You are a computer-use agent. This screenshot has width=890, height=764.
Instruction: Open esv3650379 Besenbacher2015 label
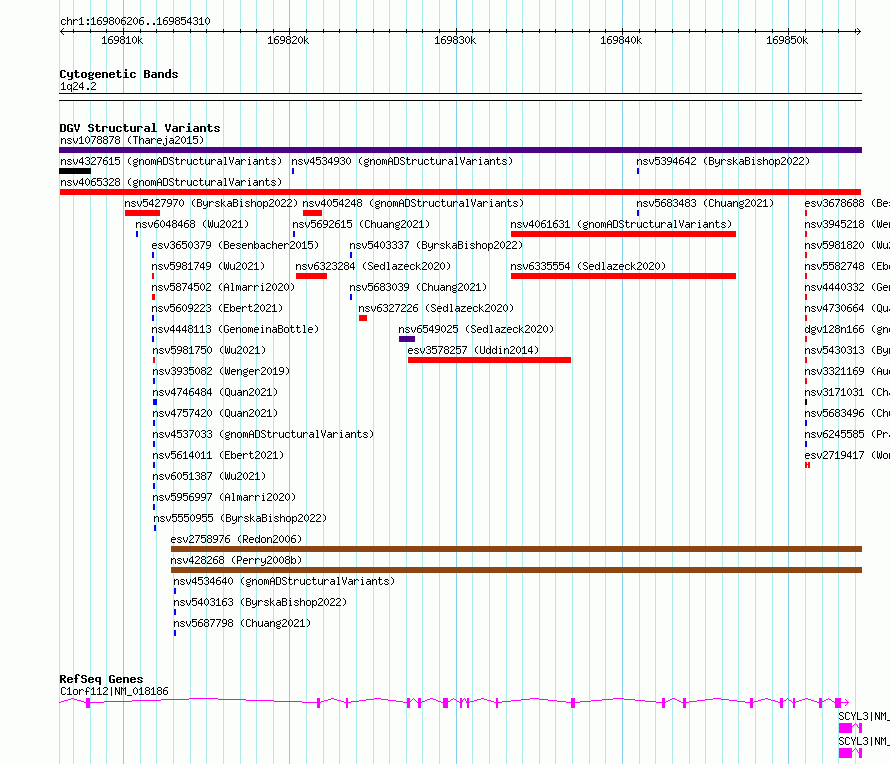pos(235,245)
